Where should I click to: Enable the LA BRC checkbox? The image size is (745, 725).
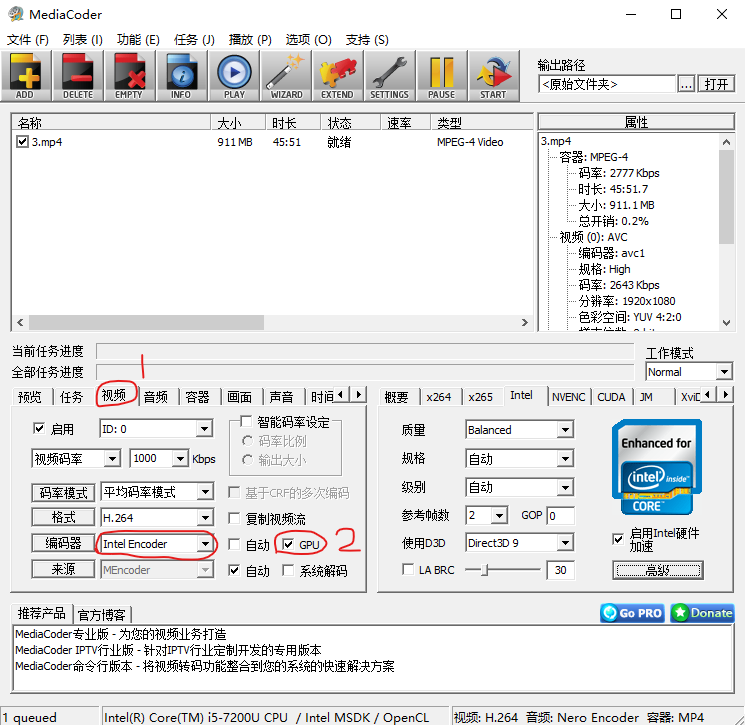coord(408,570)
